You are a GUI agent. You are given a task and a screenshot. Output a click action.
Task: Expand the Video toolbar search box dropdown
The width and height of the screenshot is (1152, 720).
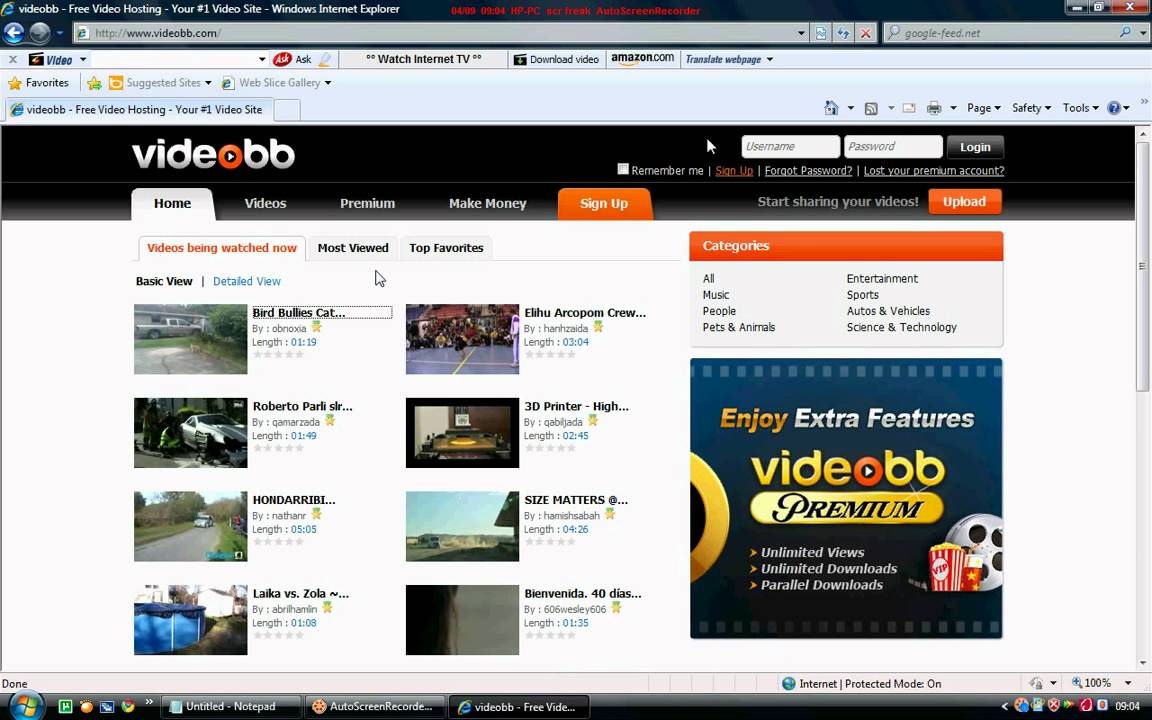[x=262, y=60]
